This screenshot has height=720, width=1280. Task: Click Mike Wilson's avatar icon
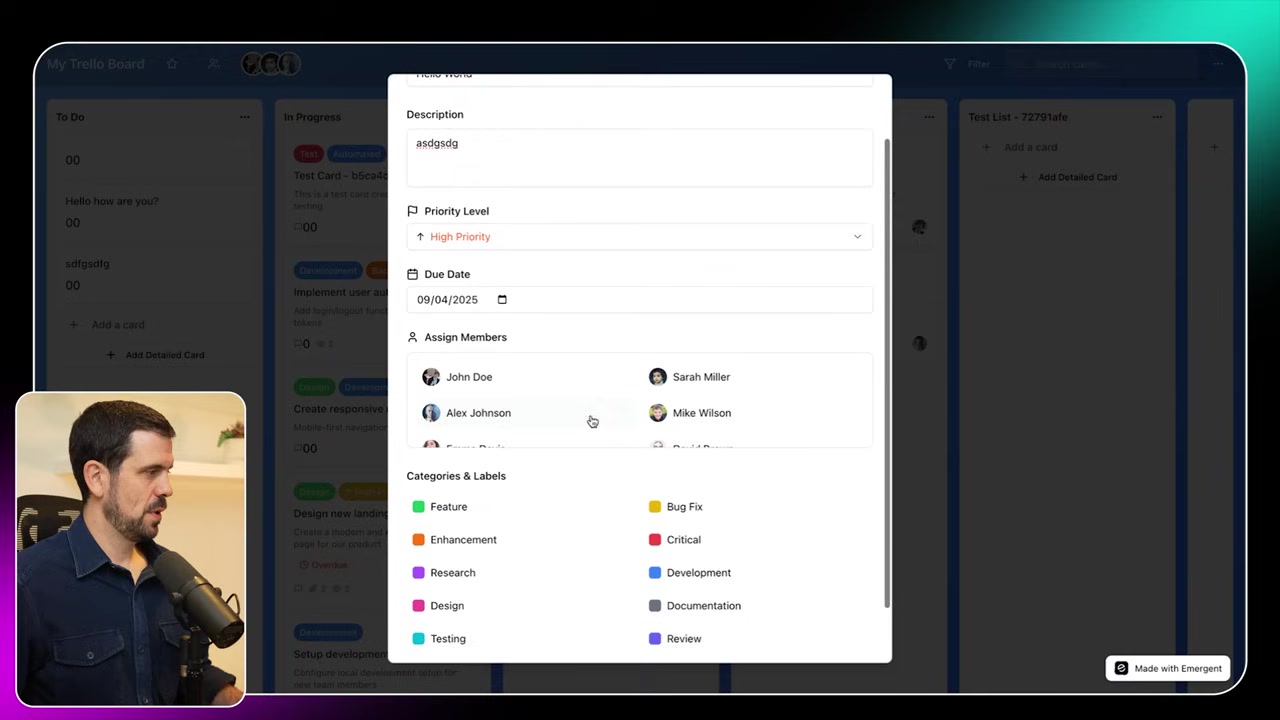(x=657, y=413)
